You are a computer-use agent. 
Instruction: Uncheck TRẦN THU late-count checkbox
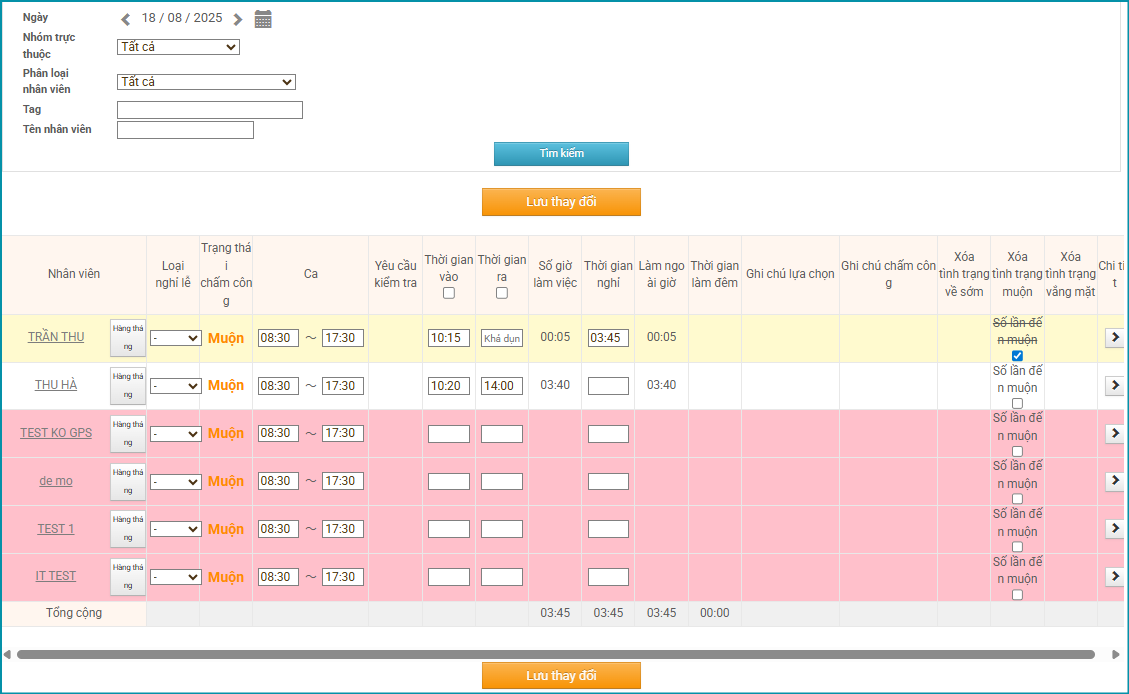[x=1017, y=356]
